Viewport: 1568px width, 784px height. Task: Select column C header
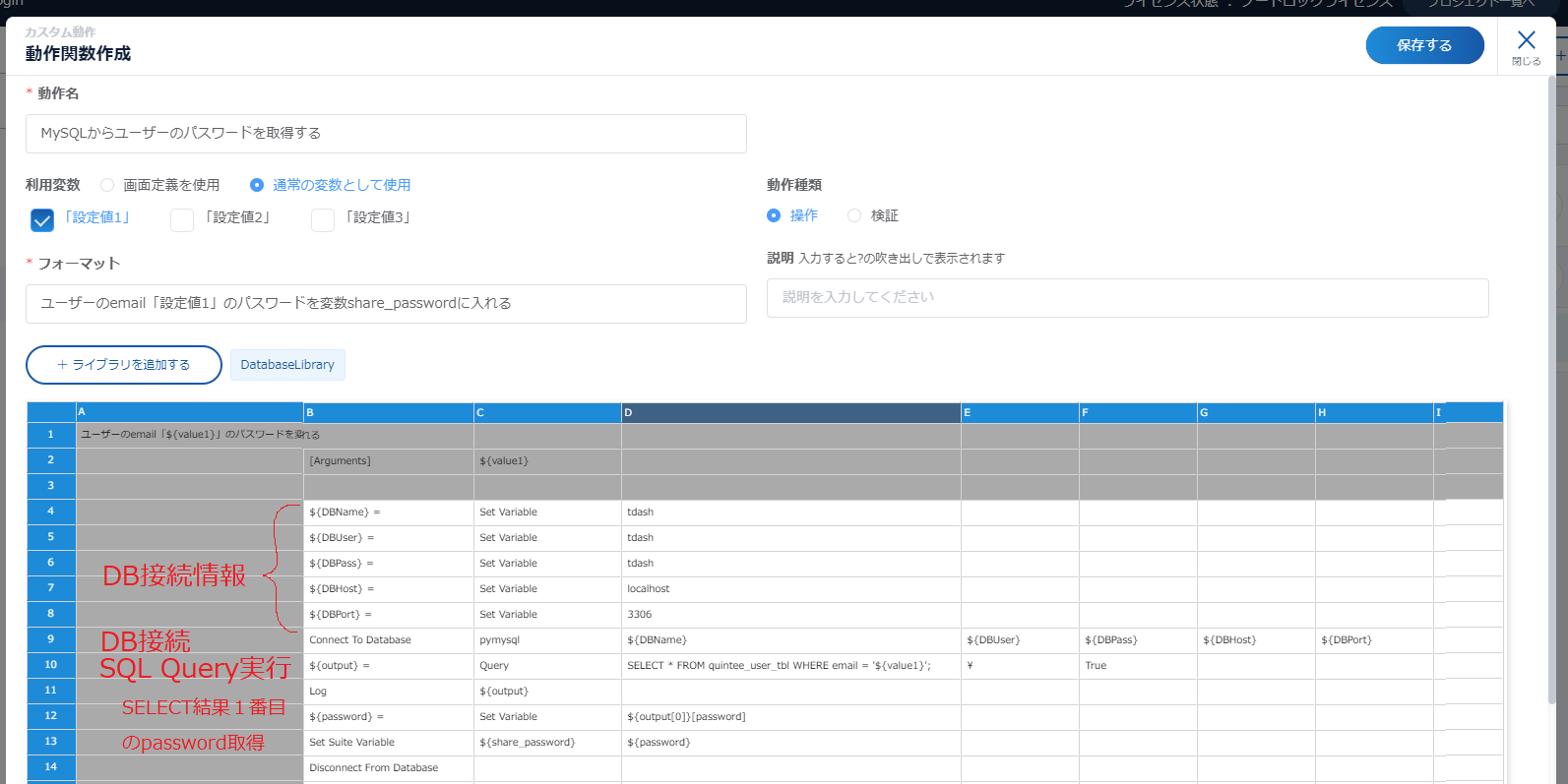point(548,412)
